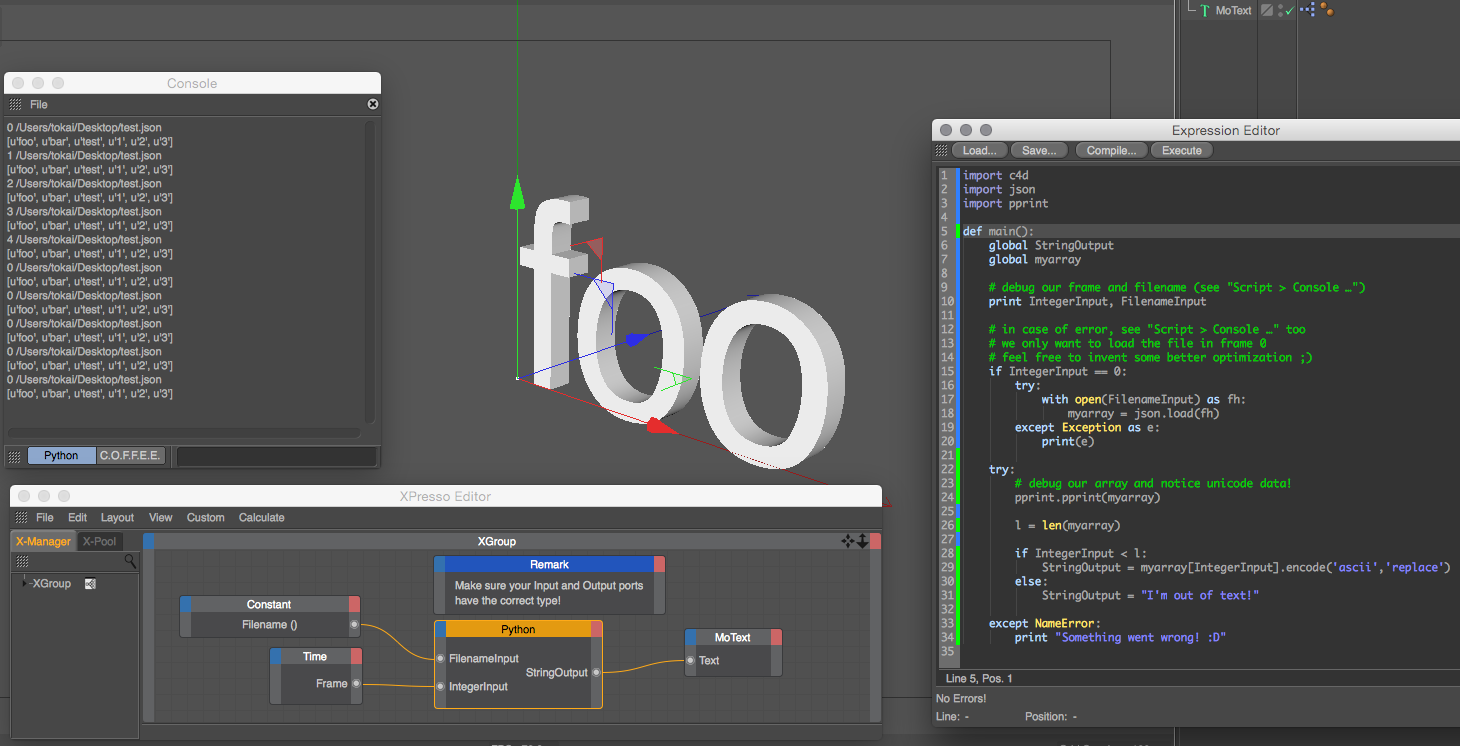Click the Console command input field
Viewport: 1460px width, 746px height.
pyautogui.click(x=276, y=456)
